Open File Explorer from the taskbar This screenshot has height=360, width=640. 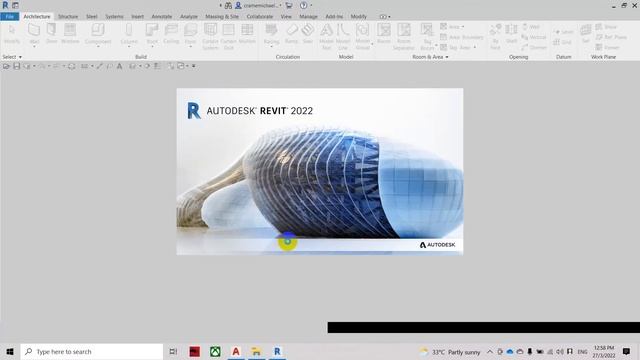coord(256,351)
